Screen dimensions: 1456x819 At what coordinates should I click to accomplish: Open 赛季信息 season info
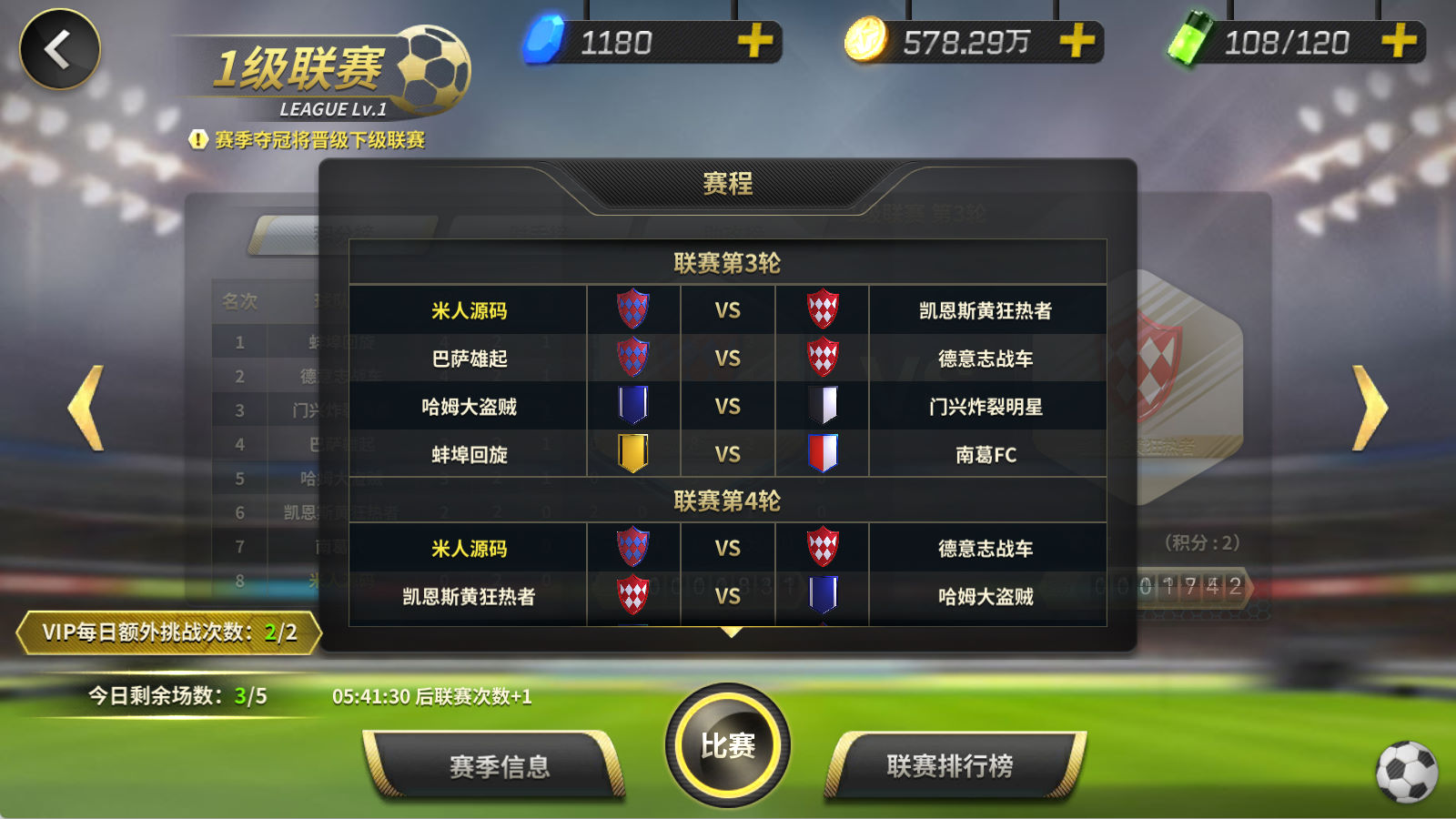[x=499, y=766]
